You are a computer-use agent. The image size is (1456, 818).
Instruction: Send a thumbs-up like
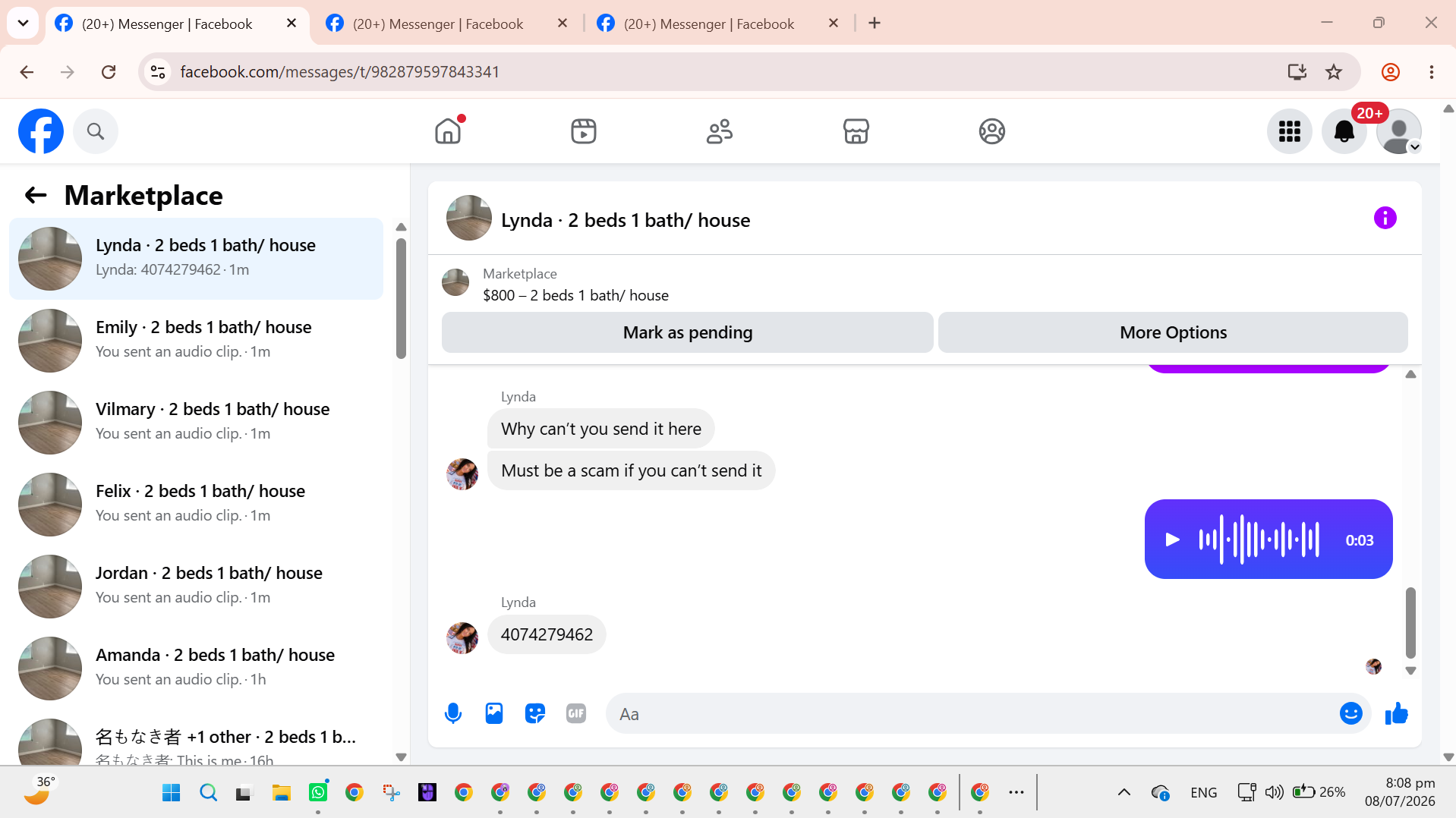pos(1396,713)
